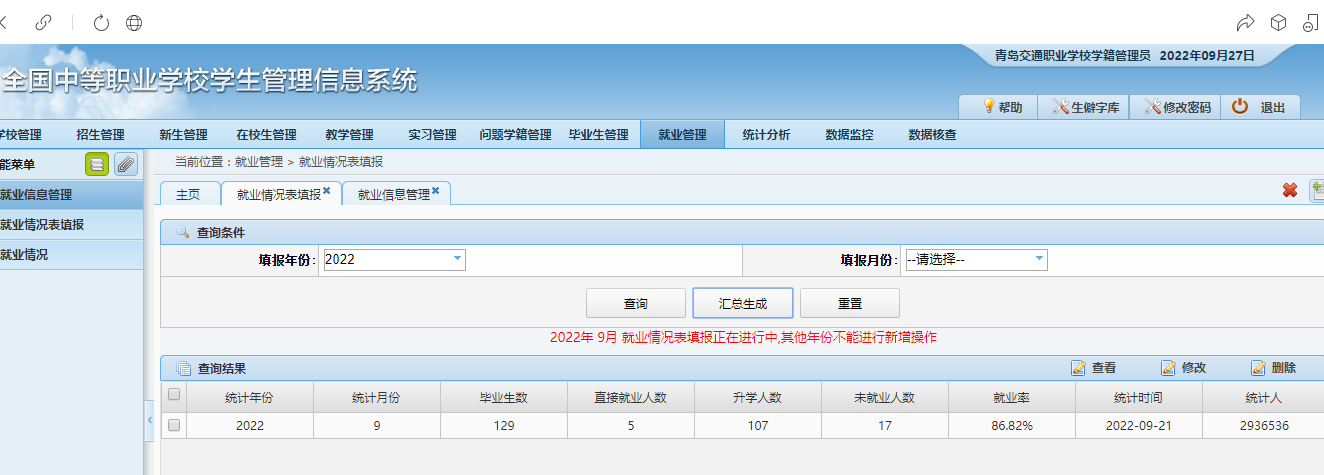Check the checkbox for the 2022 row
Image resolution: width=1324 pixels, height=475 pixels.
174,425
